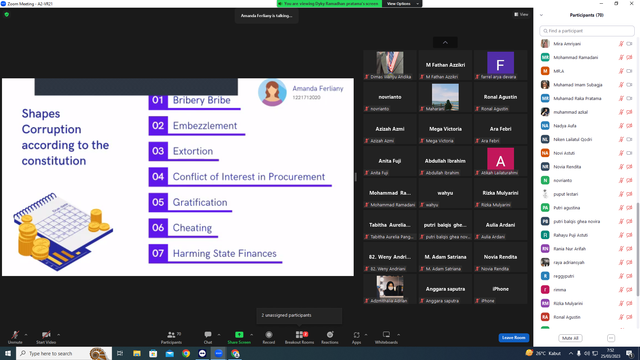Toggle Start Video button
This screenshot has width=640, height=360.
point(46,337)
